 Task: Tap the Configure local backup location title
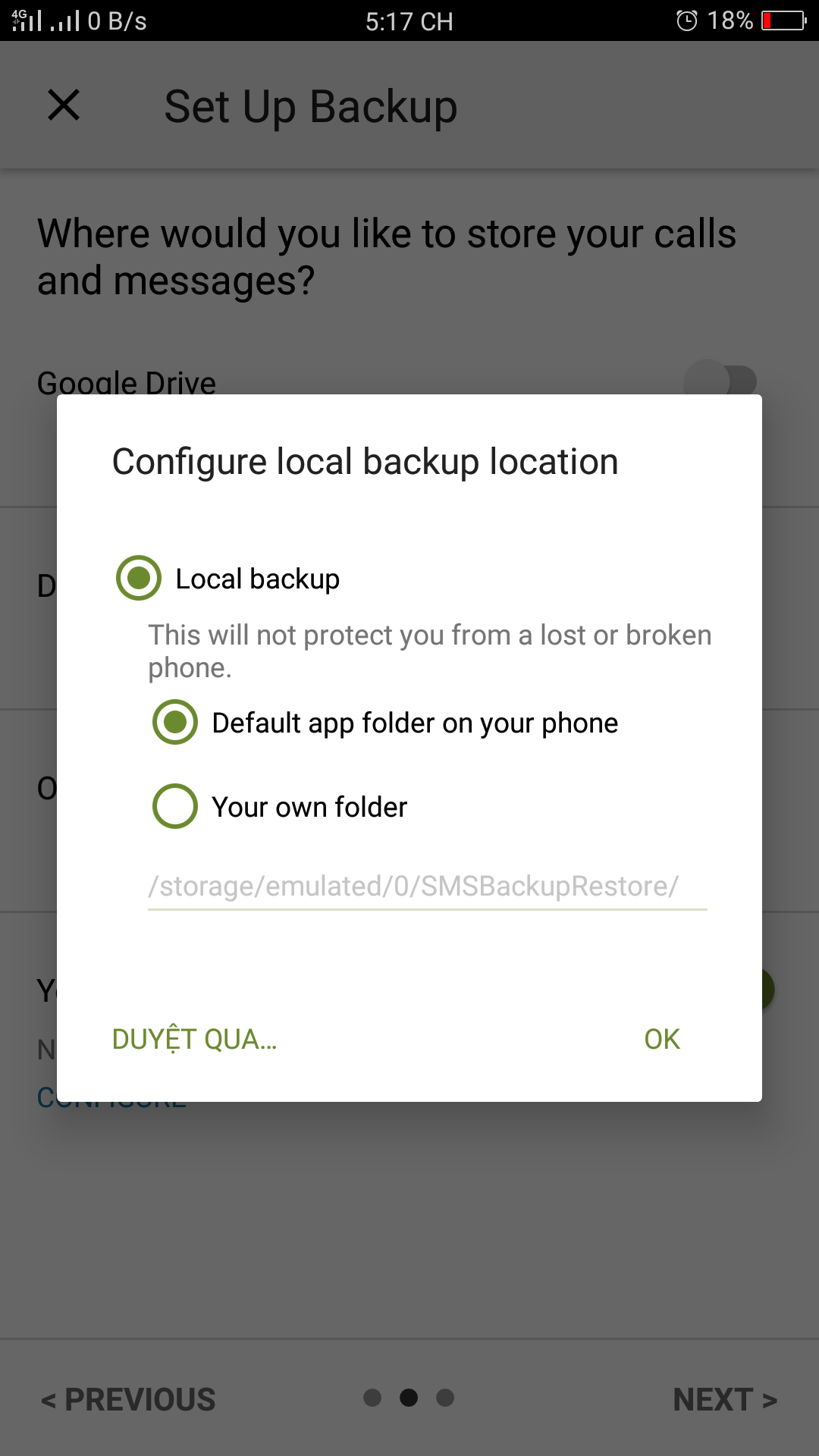pyautogui.click(x=365, y=462)
